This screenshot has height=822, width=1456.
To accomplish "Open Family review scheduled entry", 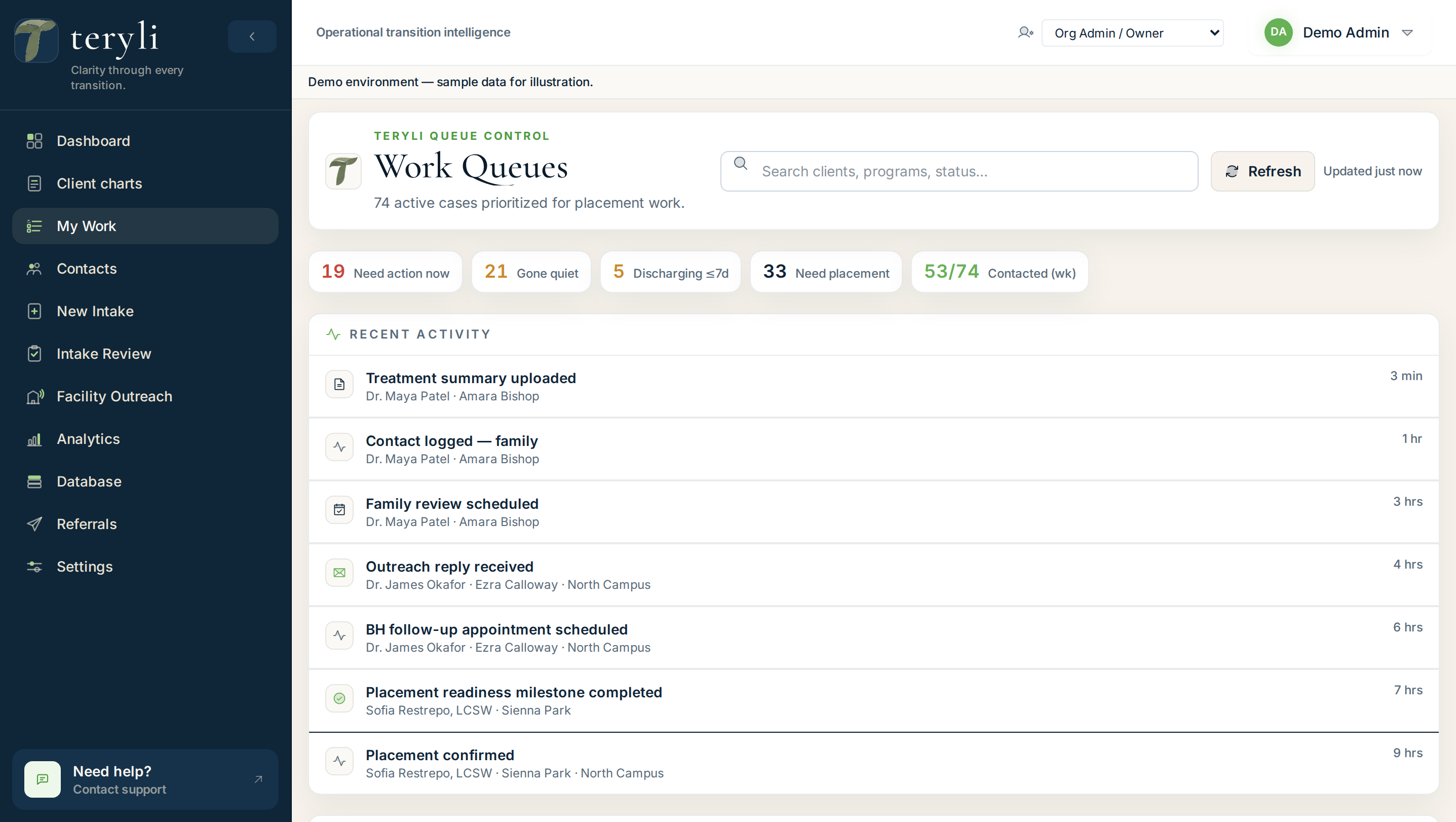I will tap(873, 512).
